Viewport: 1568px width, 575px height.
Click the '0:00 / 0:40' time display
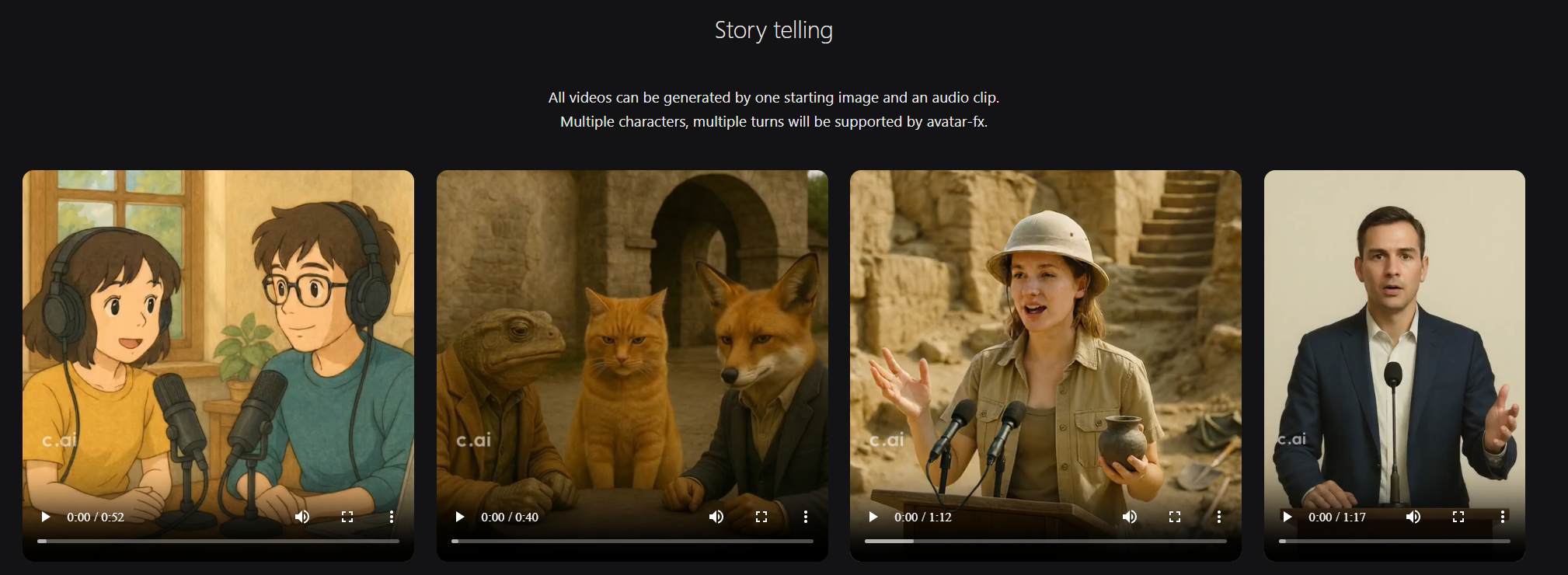(x=510, y=517)
